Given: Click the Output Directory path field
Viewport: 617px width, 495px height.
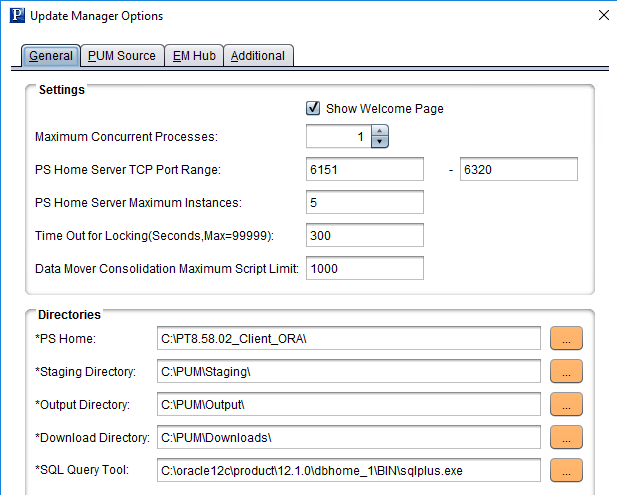Looking at the screenshot, I should [x=349, y=404].
